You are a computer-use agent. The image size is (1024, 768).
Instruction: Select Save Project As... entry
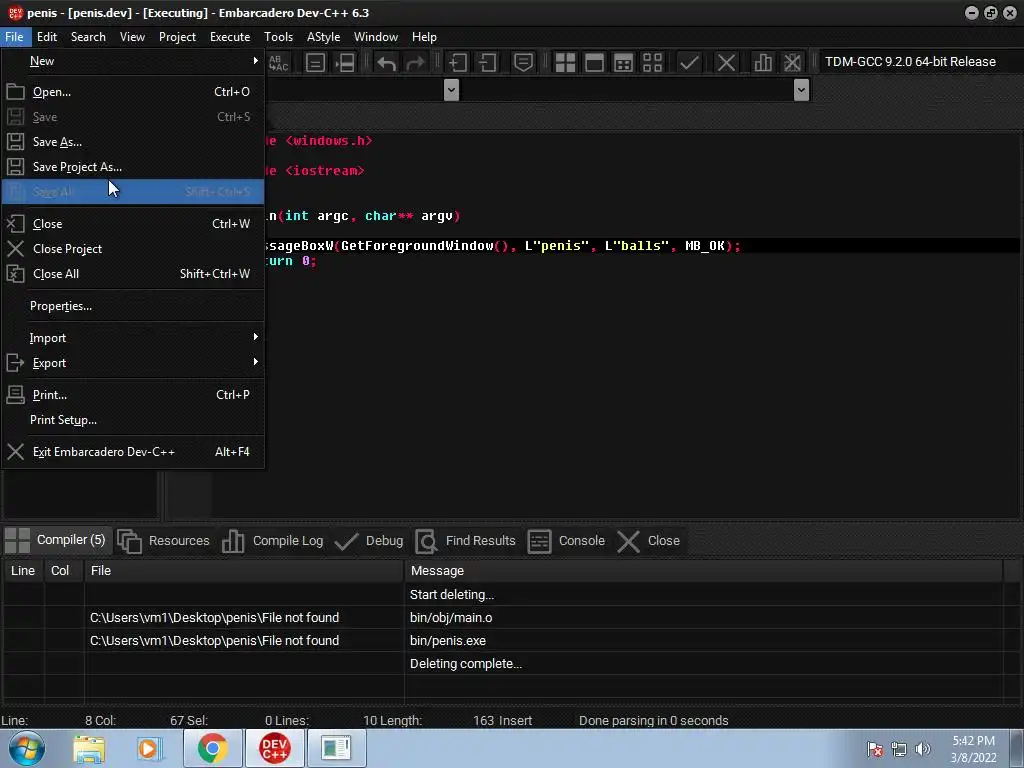133,167
